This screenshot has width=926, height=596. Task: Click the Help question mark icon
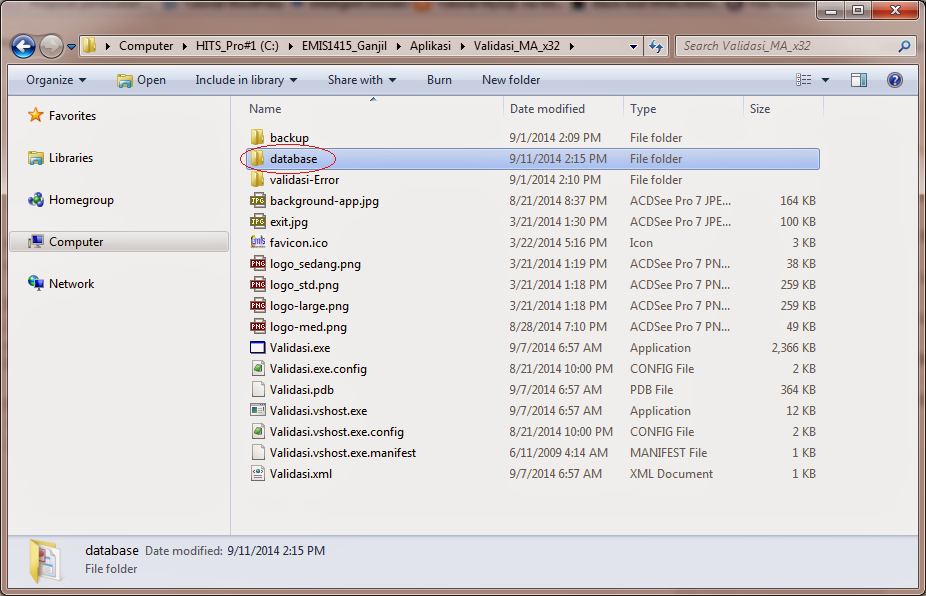(x=894, y=80)
